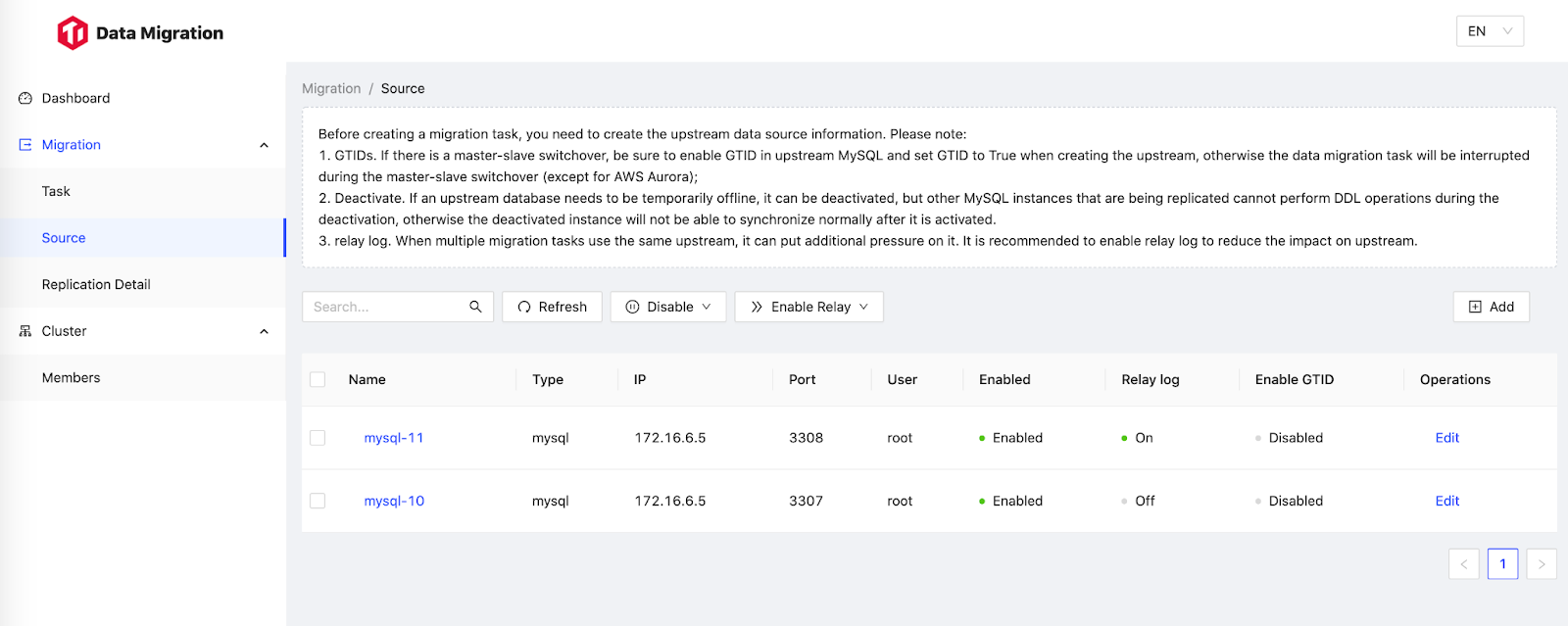Click Migration breadcrumb link
This screenshot has height=626, width=1568.
[331, 88]
